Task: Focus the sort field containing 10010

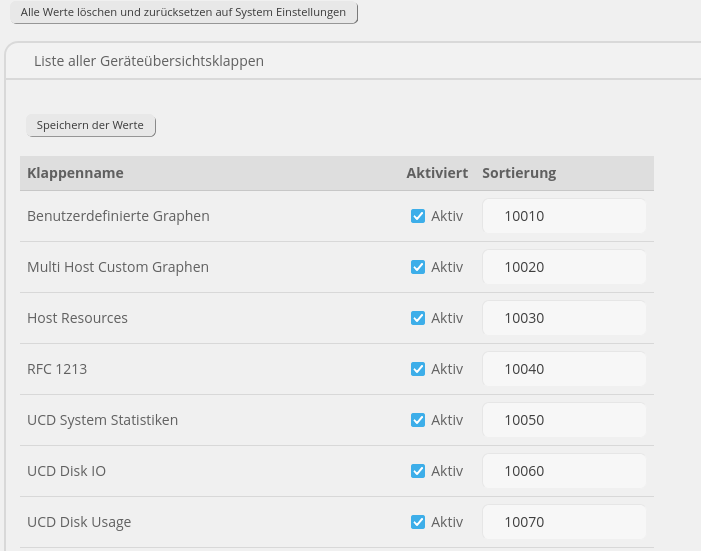Action: (x=564, y=216)
